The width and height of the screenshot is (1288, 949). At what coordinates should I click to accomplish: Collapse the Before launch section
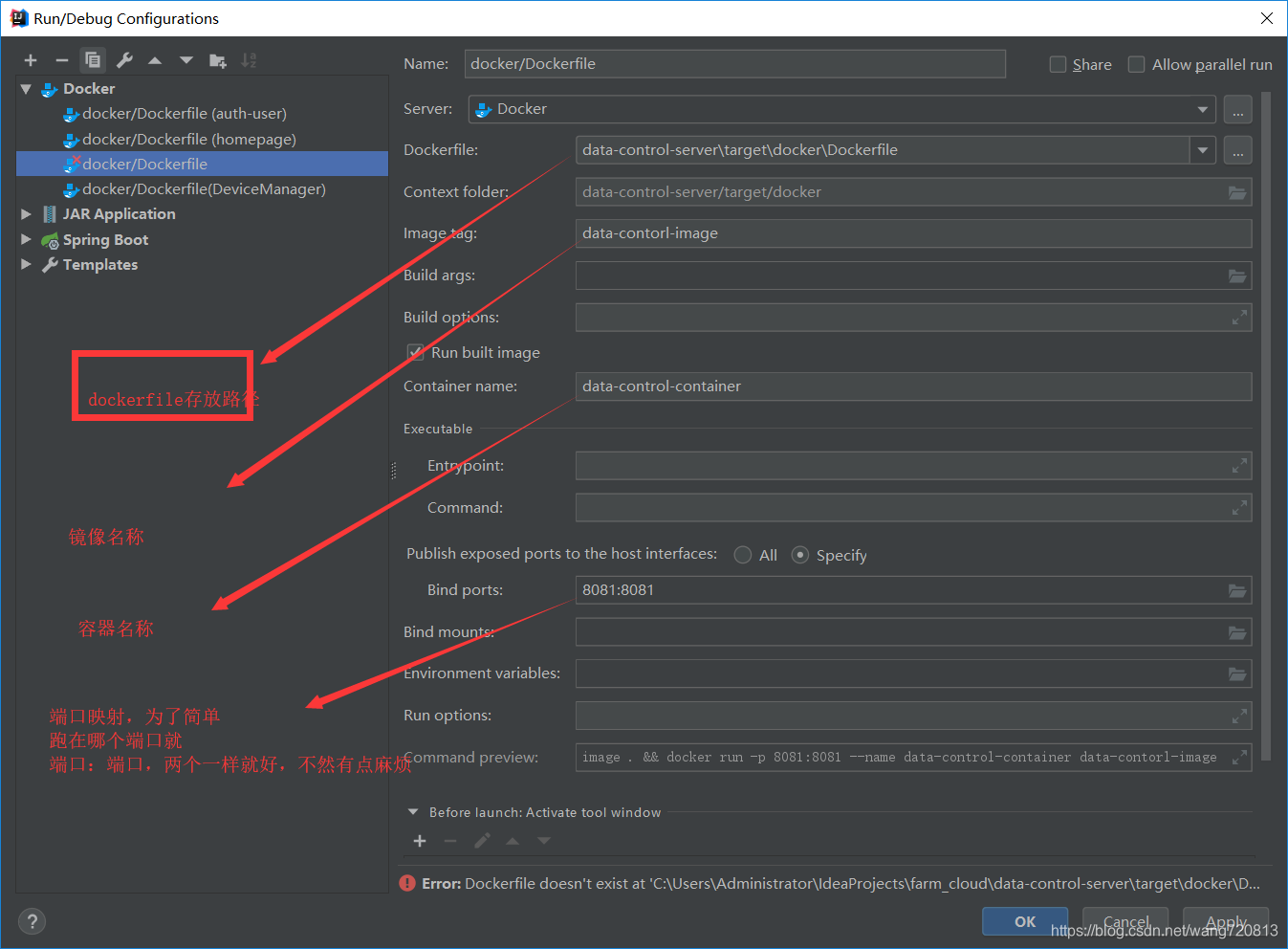pyautogui.click(x=413, y=812)
